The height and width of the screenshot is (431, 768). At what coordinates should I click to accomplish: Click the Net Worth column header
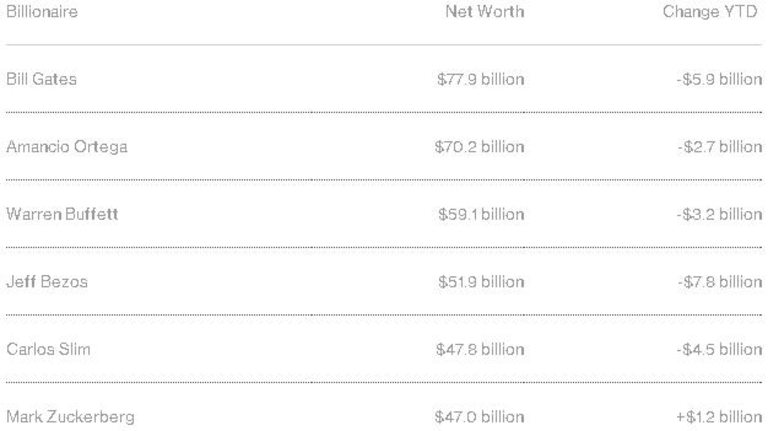click(x=484, y=12)
